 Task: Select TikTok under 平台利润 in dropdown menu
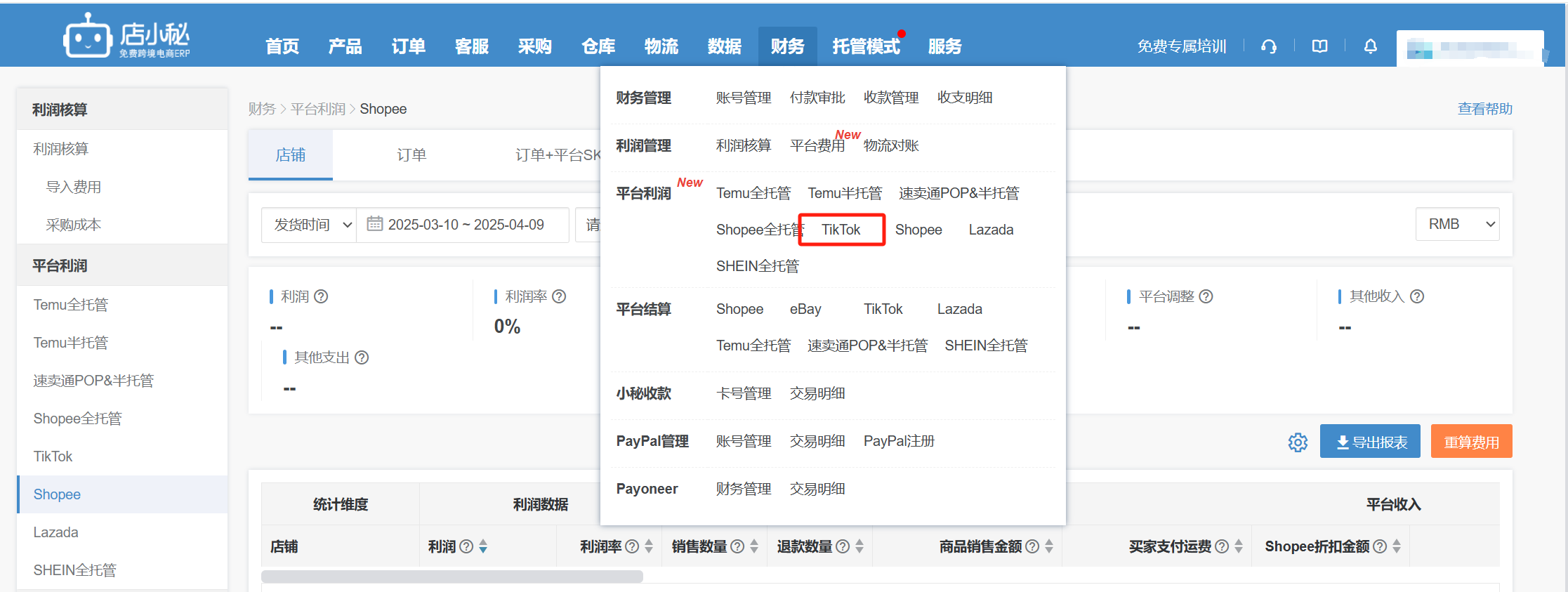coord(841,230)
